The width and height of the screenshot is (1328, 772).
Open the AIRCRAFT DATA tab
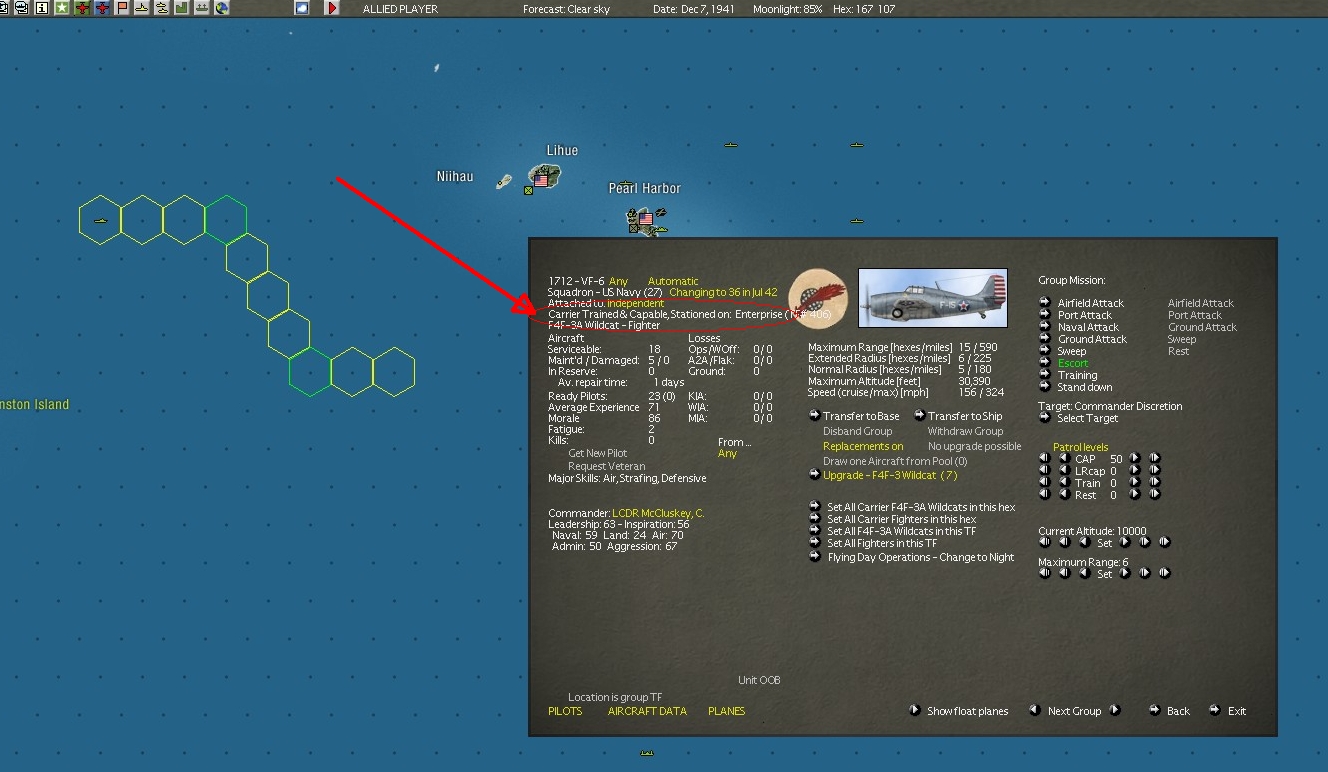[x=647, y=711]
